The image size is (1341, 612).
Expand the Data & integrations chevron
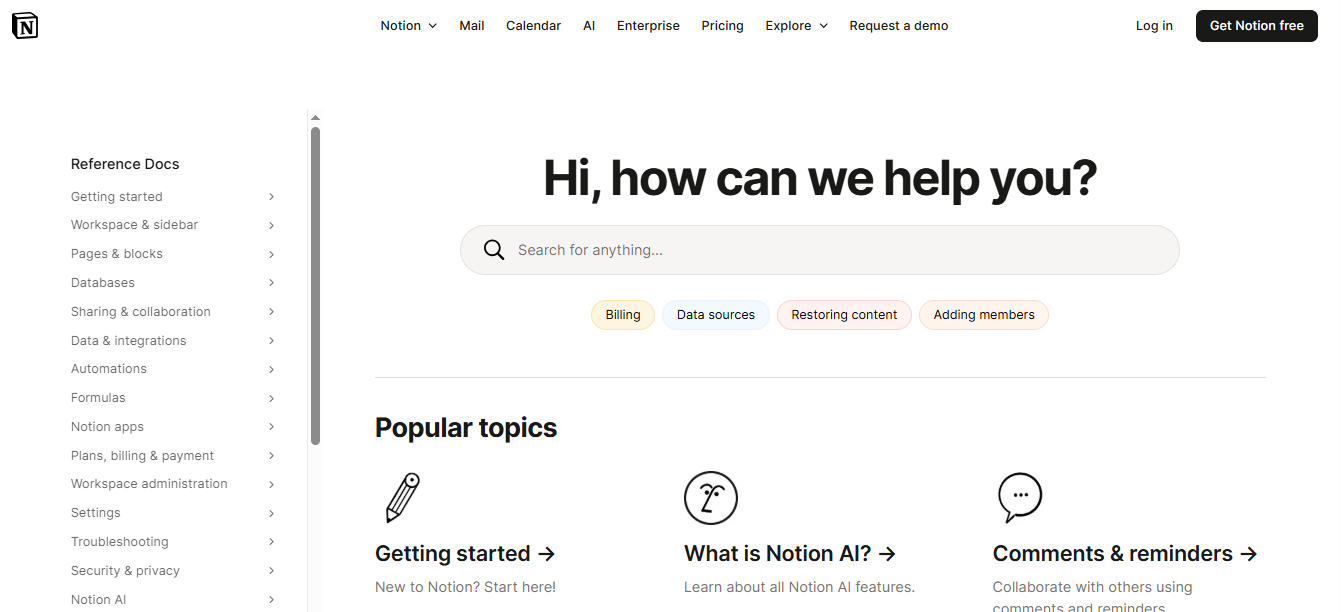[271, 341]
